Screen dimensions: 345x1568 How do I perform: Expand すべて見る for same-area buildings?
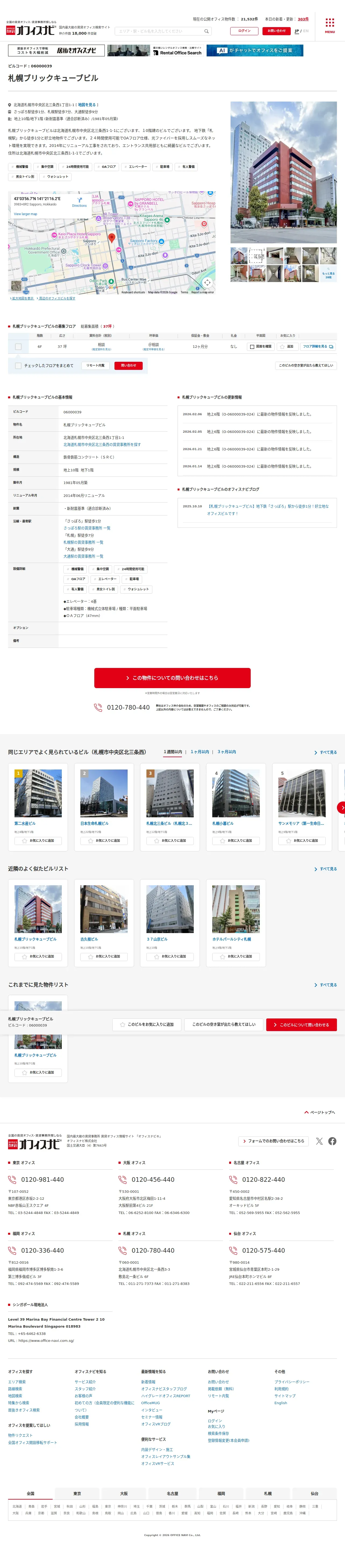click(326, 752)
